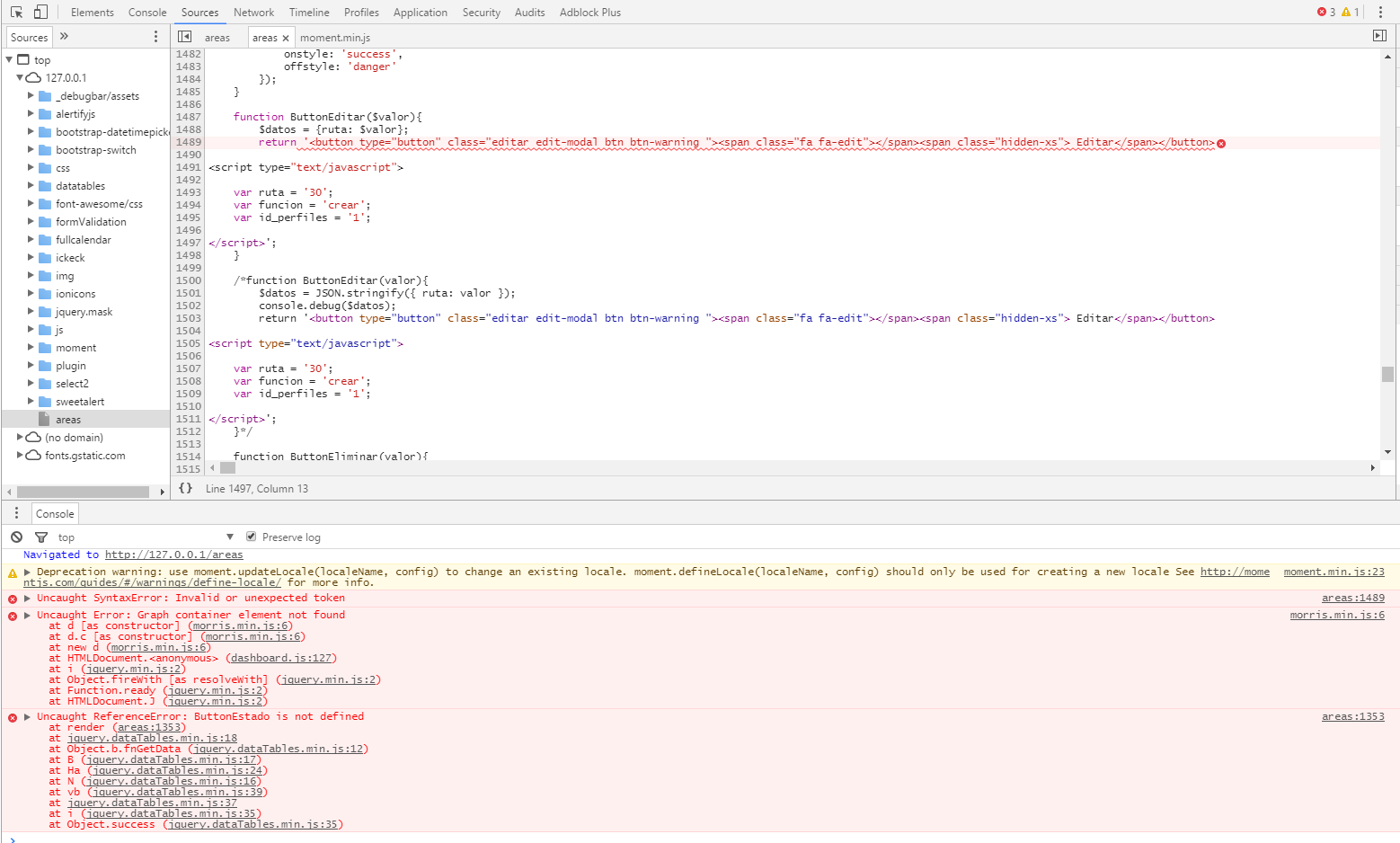Click the editor vertical scrollbar thumb
The image size is (1400, 843).
pos(1387,374)
